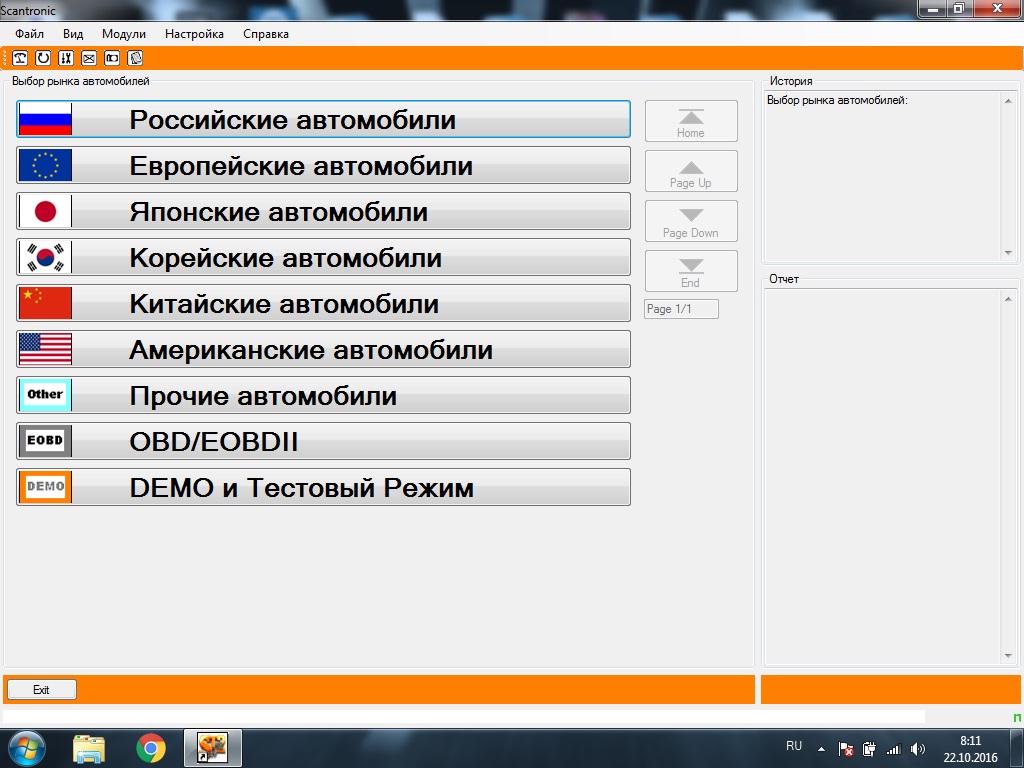
Task: Click the Page 1/1 indicator field
Action: click(x=681, y=309)
